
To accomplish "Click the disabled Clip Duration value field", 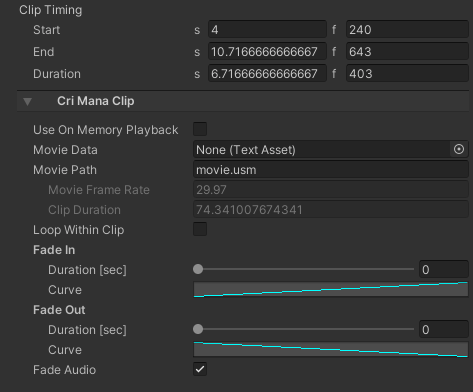I will 331,209.
